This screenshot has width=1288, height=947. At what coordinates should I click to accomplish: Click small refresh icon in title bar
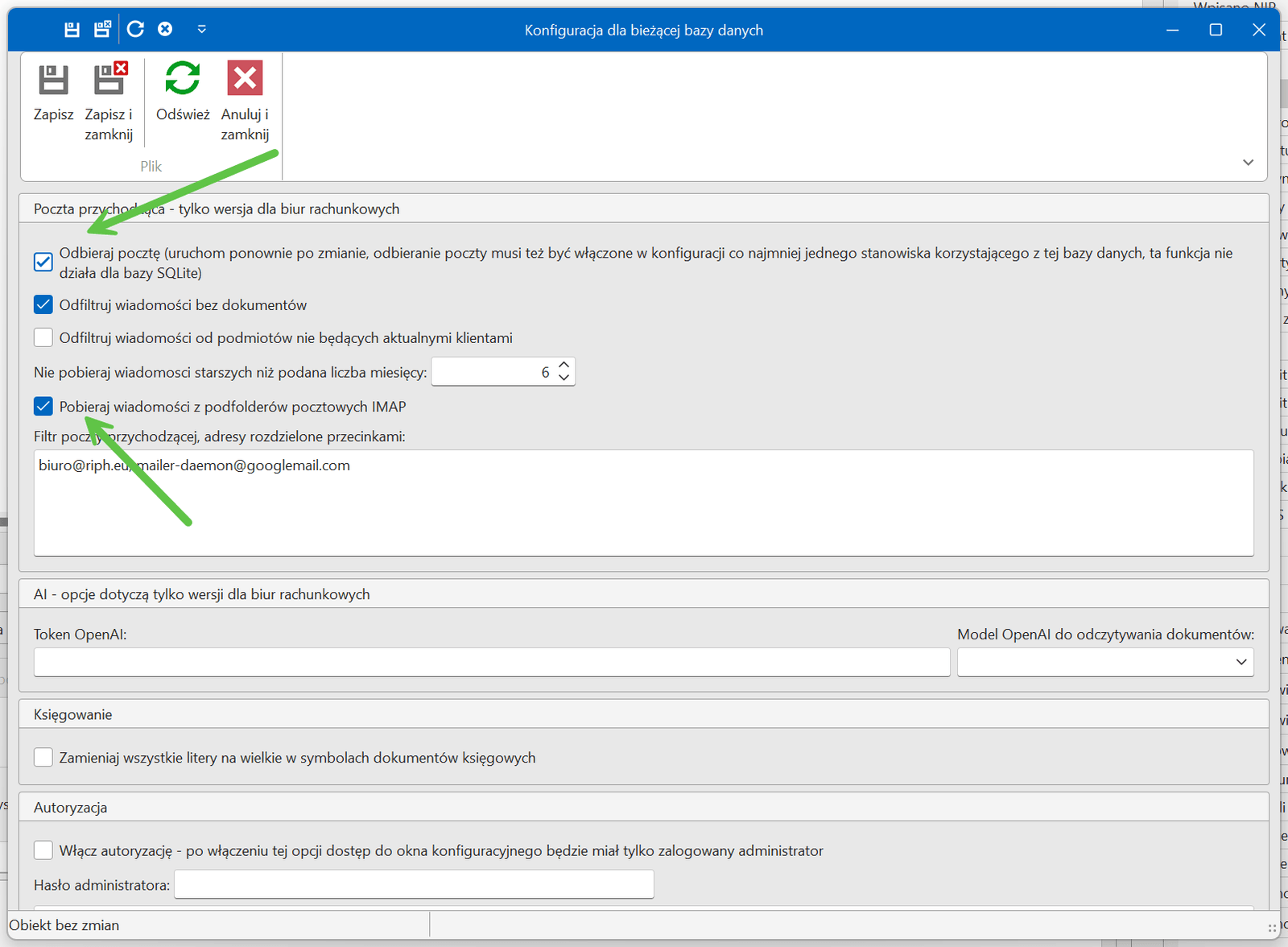(x=135, y=30)
